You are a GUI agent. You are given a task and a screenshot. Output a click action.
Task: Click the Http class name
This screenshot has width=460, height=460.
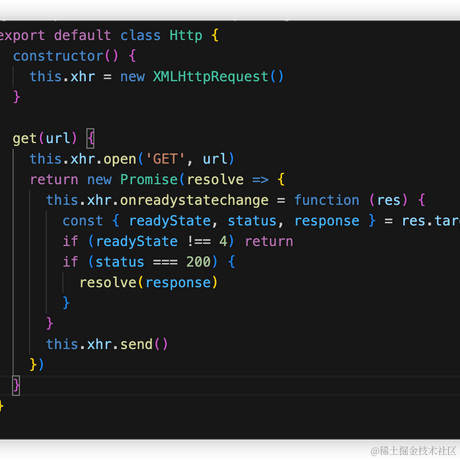[x=186, y=35]
